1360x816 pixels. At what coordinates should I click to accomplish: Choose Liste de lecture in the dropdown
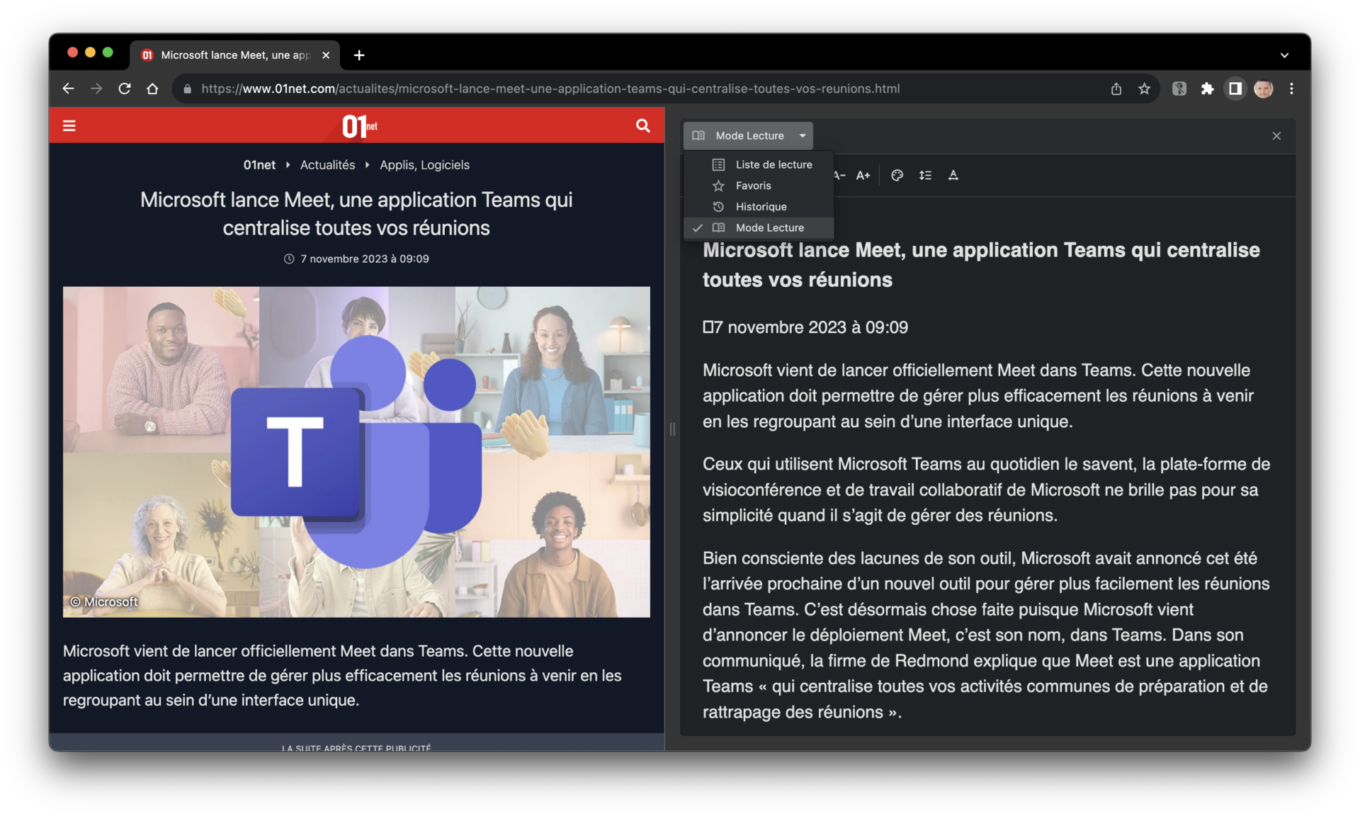[x=758, y=165]
